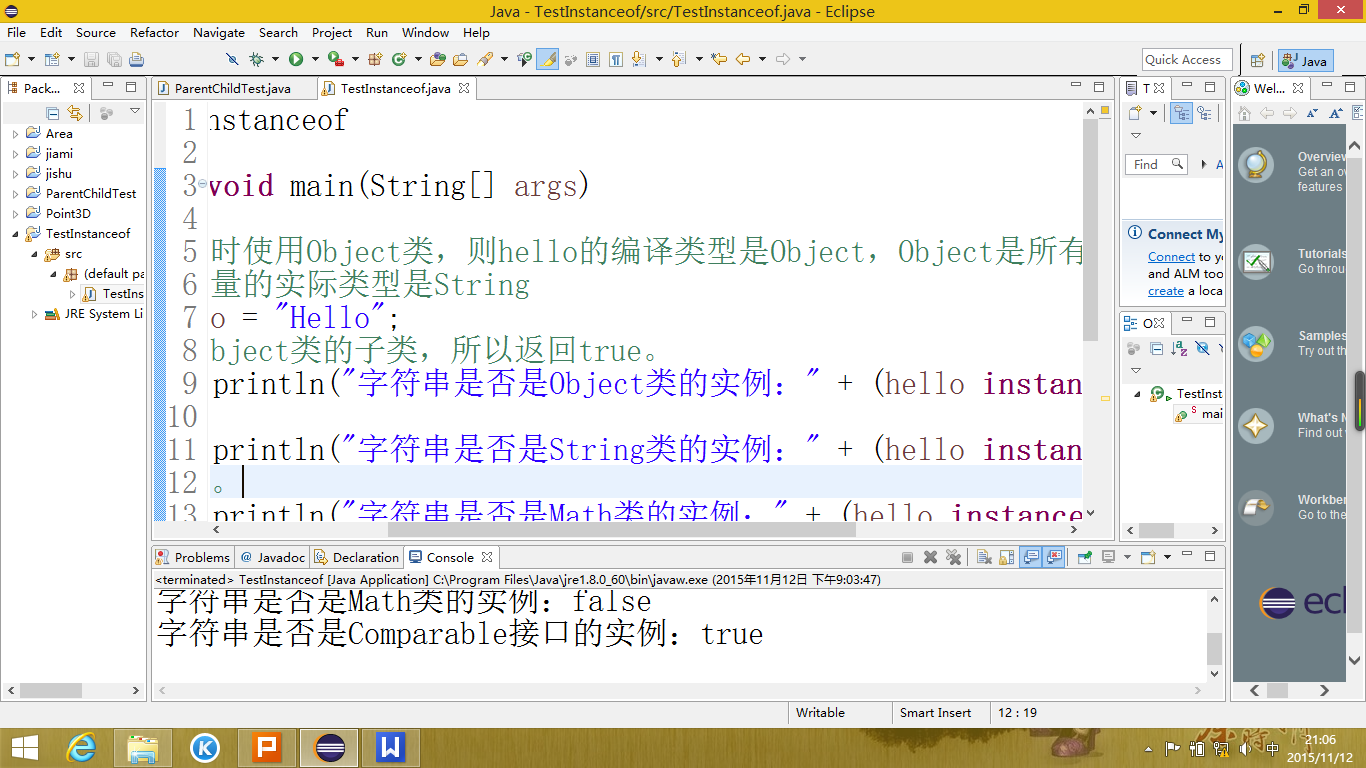Expand the Area project node
Screen dimensions: 1366x768
coord(15,133)
